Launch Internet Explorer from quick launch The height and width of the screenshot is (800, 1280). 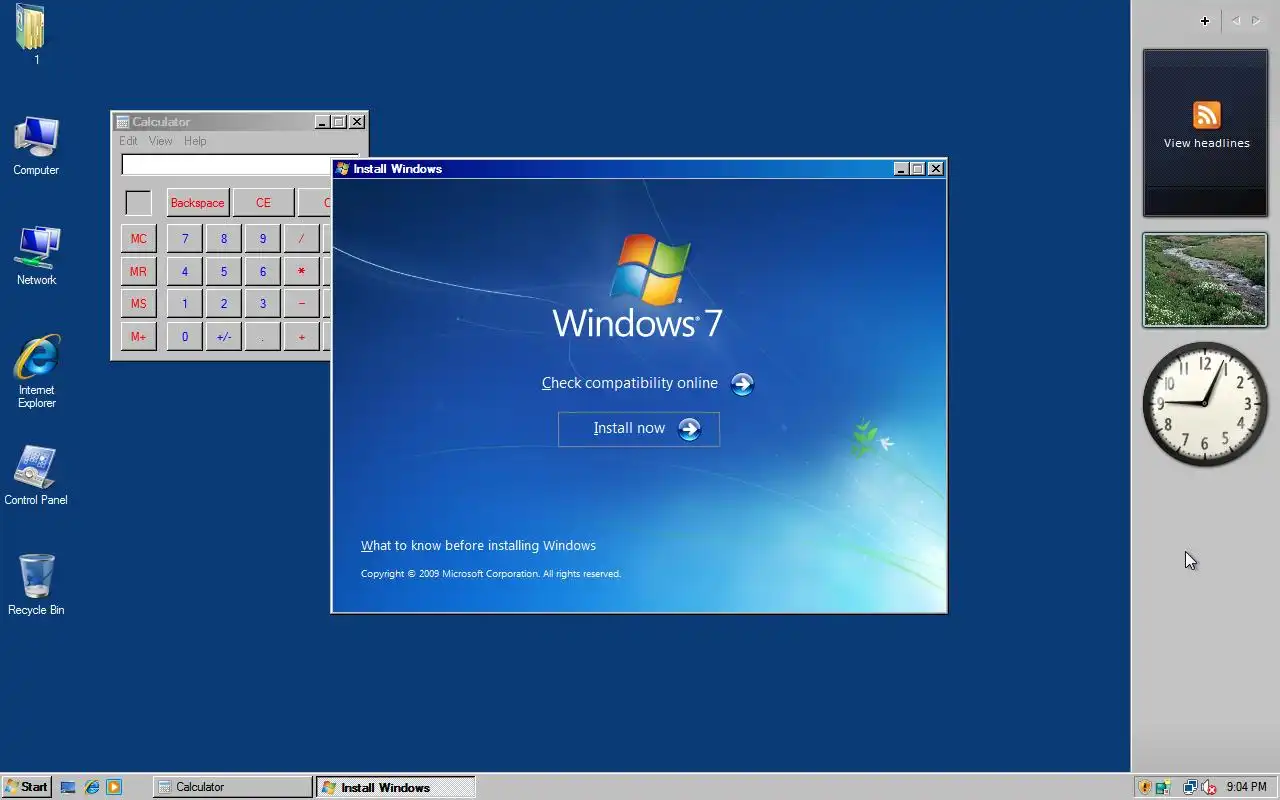click(91, 787)
